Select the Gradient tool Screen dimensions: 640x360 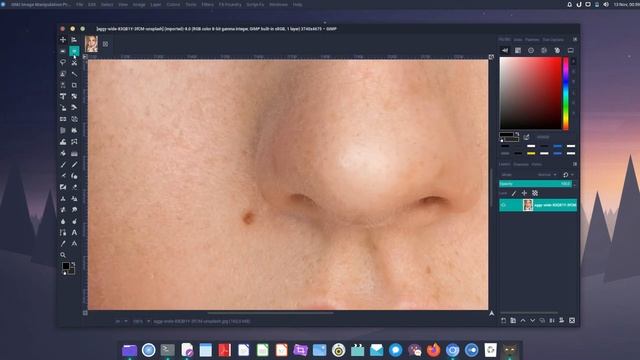pos(74,153)
